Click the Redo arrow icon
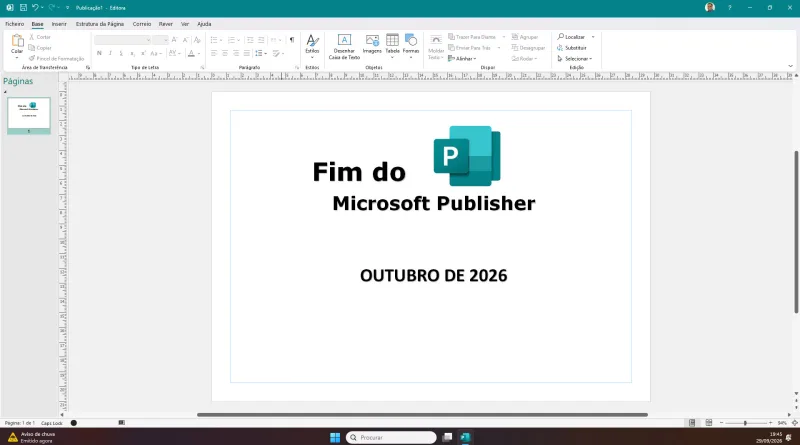 click(52, 8)
